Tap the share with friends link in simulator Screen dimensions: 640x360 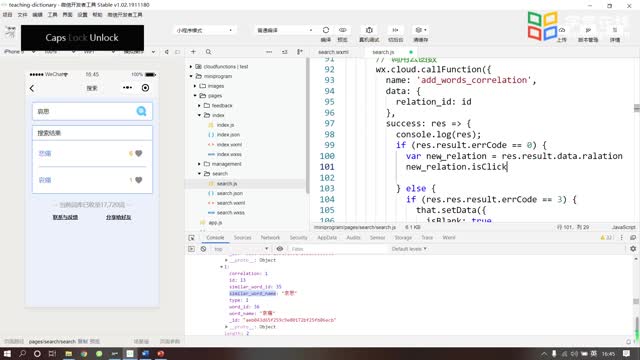119,218
